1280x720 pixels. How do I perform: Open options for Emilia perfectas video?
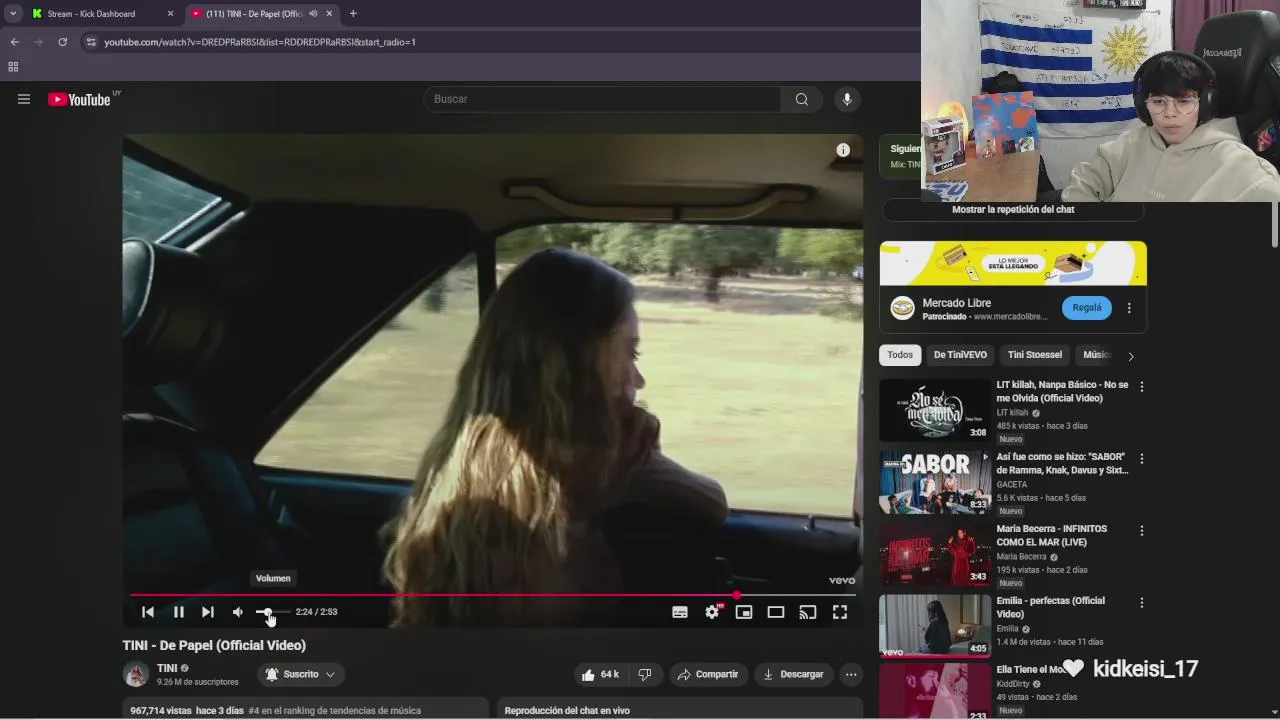pos(1141,602)
